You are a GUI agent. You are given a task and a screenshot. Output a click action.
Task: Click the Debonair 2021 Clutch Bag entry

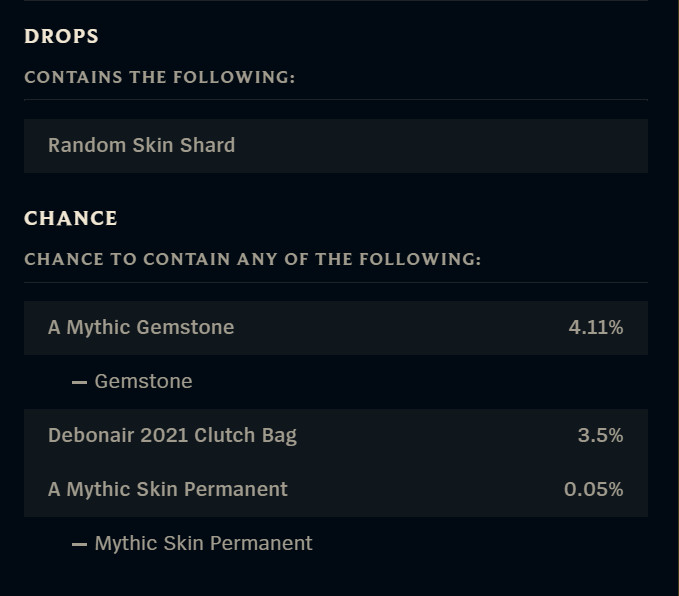[x=172, y=436]
